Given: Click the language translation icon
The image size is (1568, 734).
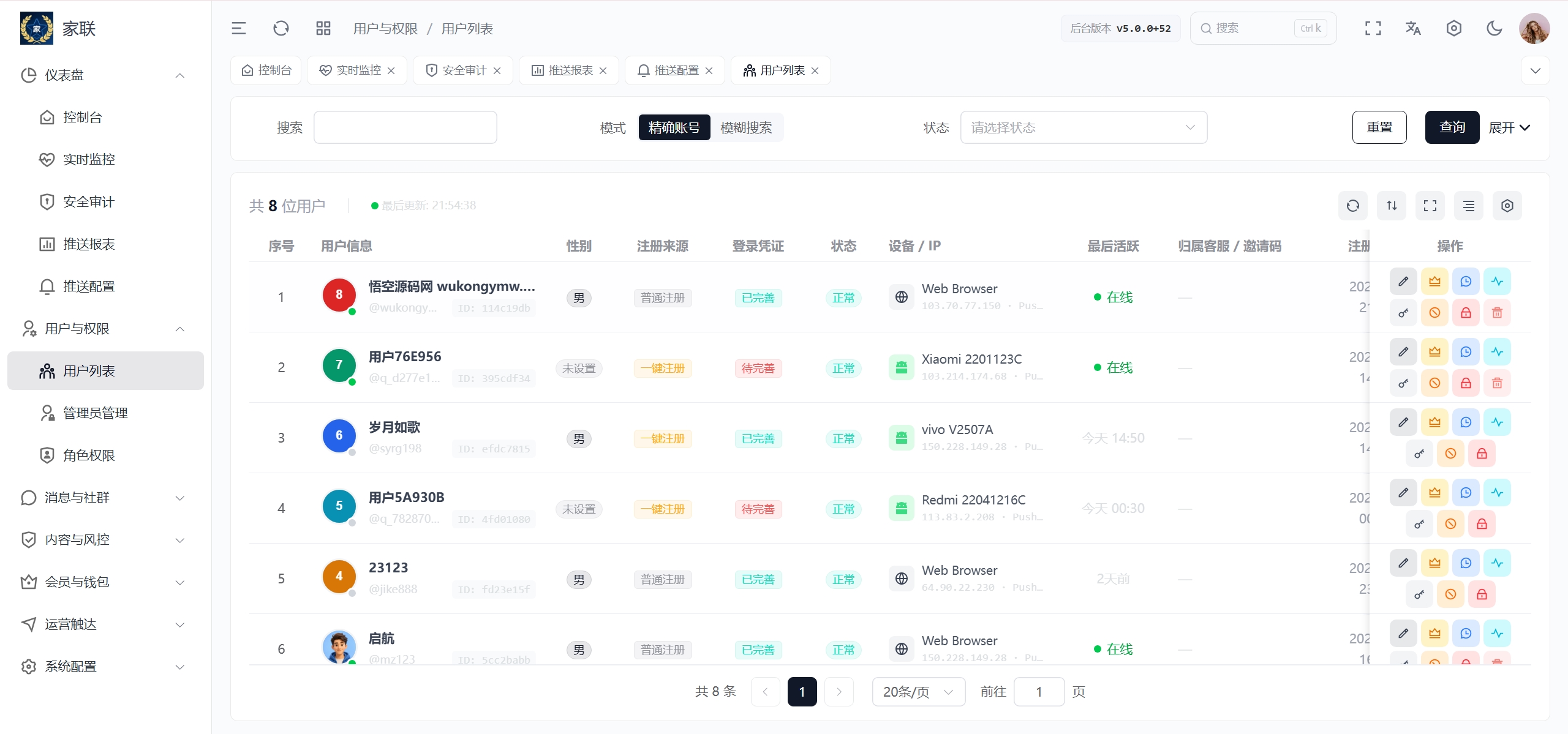Looking at the screenshot, I should 1413,28.
